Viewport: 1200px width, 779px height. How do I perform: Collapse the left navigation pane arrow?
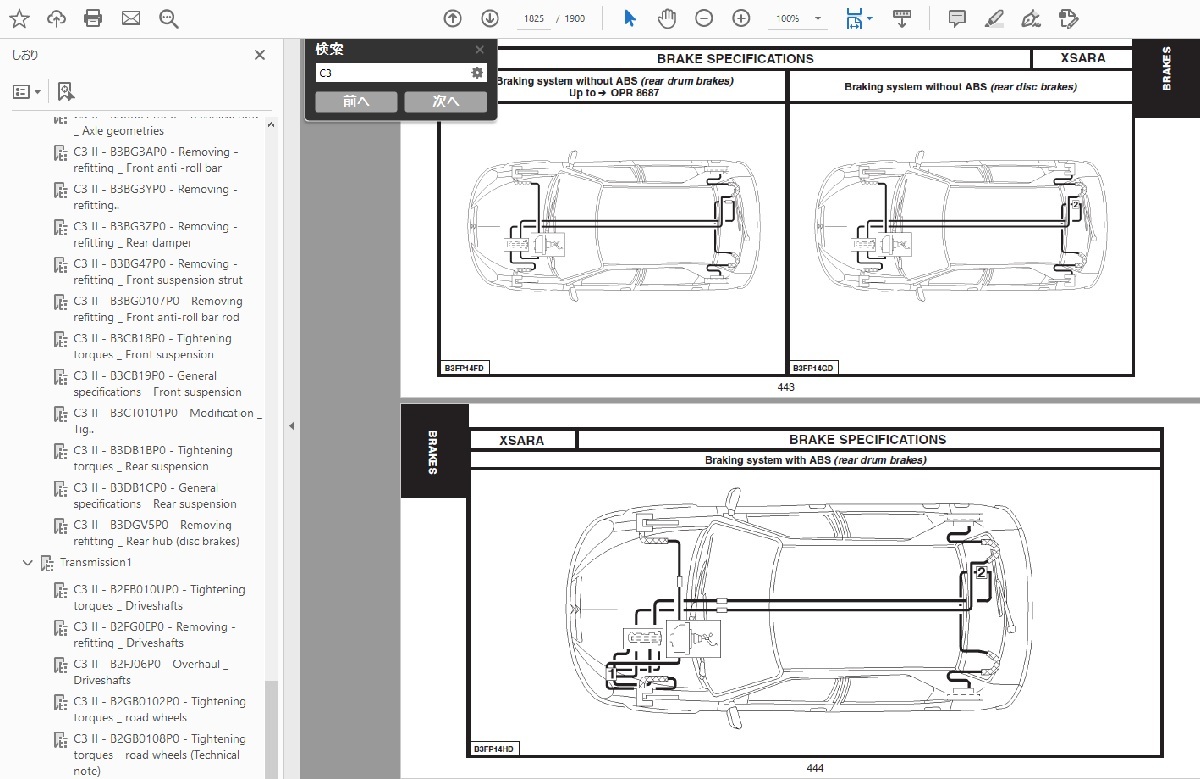tap(291, 426)
